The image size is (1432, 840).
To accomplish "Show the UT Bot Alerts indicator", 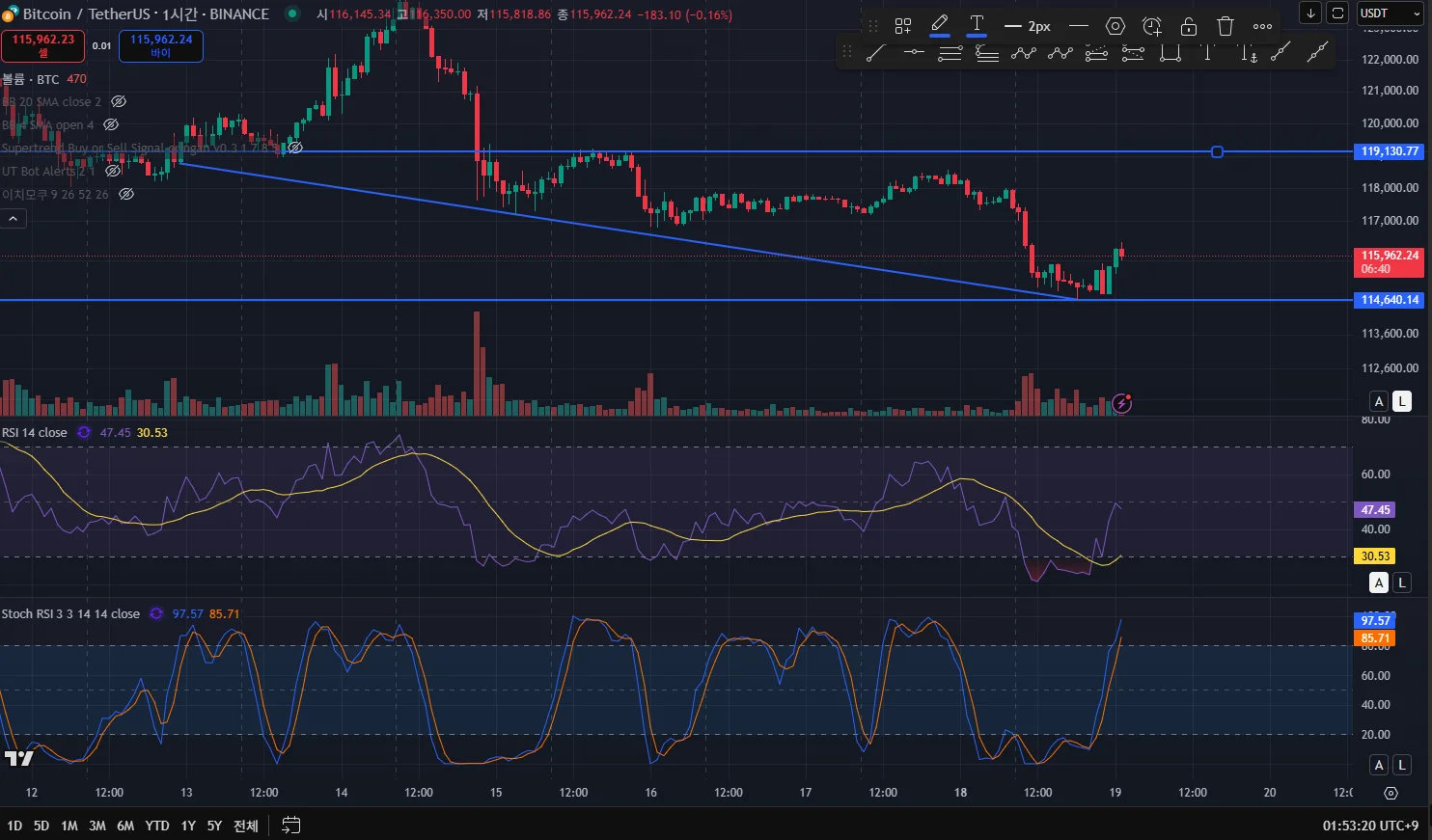I will 113,171.
